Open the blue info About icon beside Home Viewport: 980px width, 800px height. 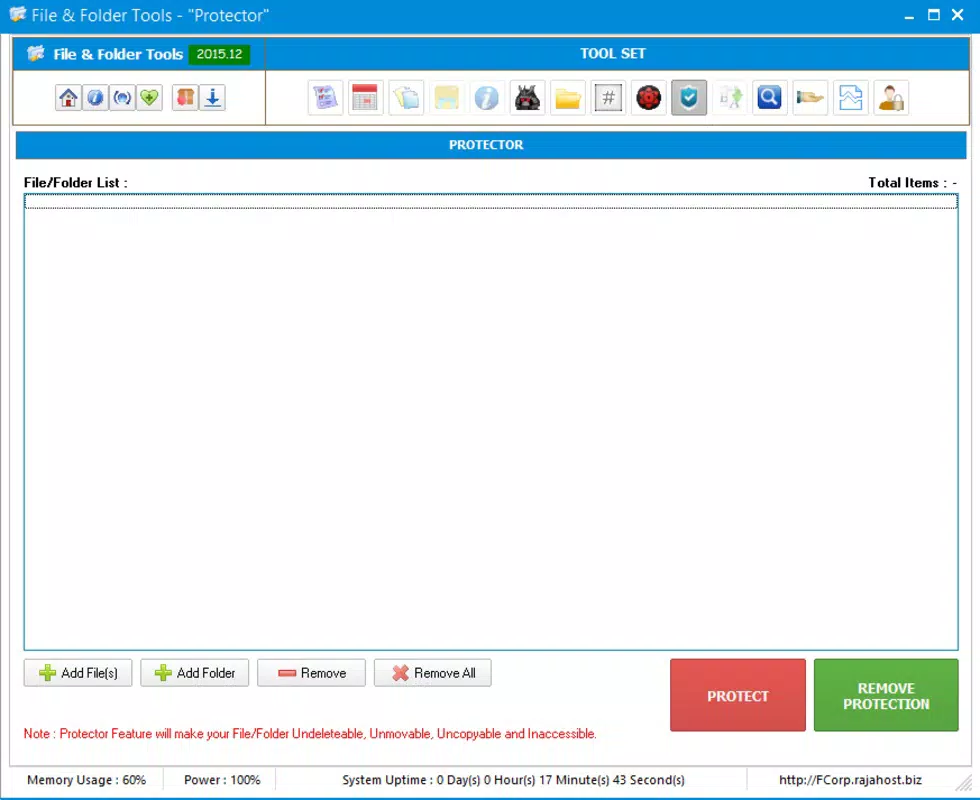coord(95,98)
